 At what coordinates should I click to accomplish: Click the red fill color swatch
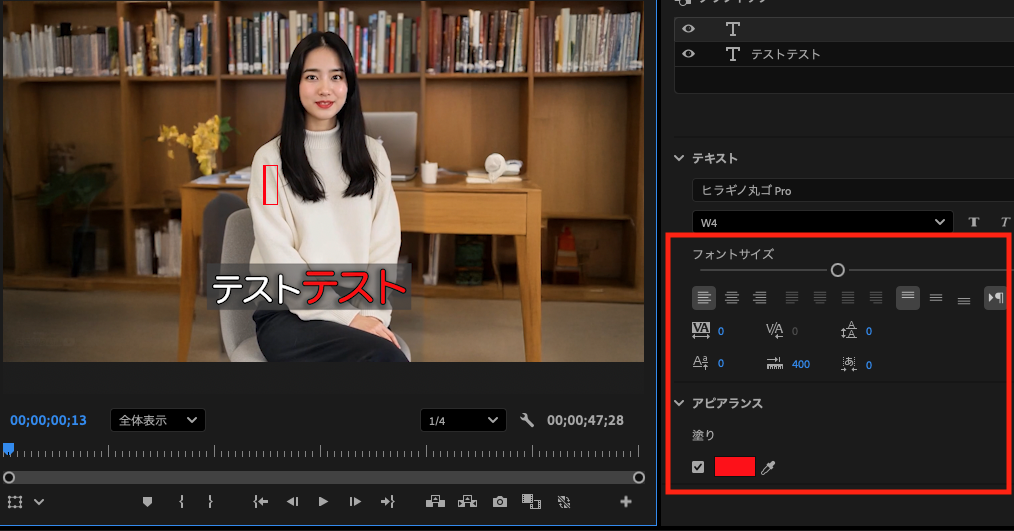pos(734,467)
